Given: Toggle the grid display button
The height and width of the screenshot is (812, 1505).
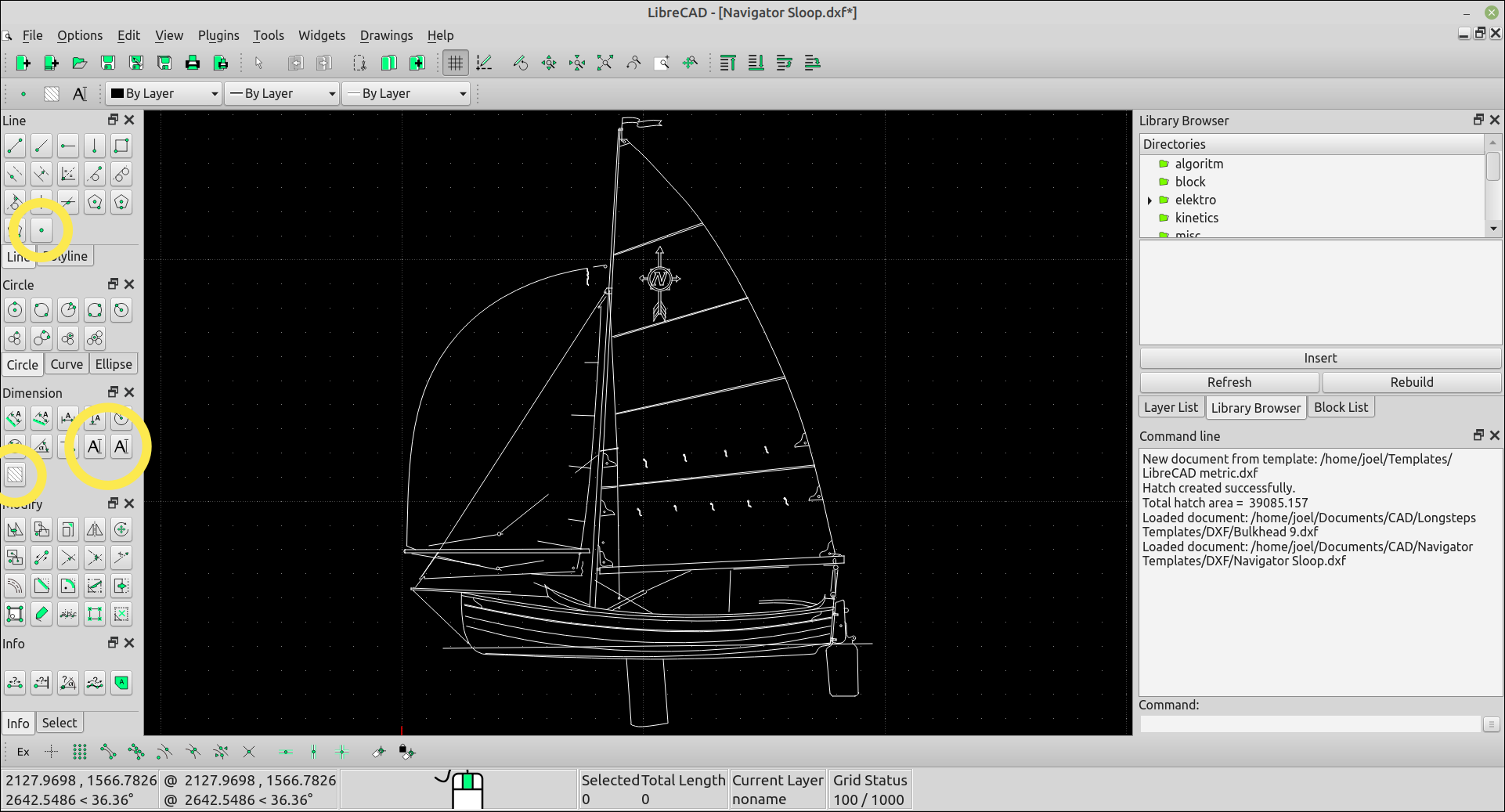Looking at the screenshot, I should point(455,63).
